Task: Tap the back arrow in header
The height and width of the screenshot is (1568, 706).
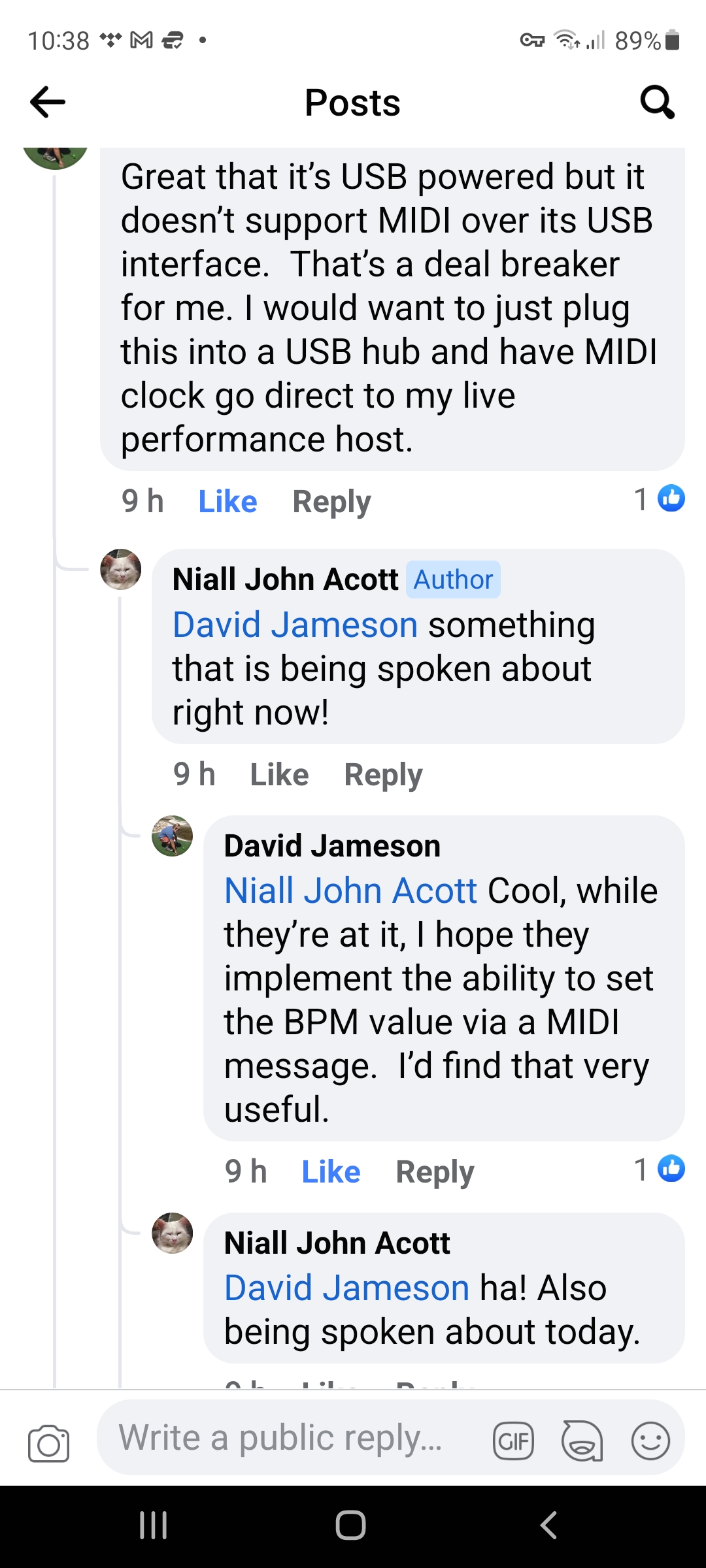Action: click(x=48, y=103)
